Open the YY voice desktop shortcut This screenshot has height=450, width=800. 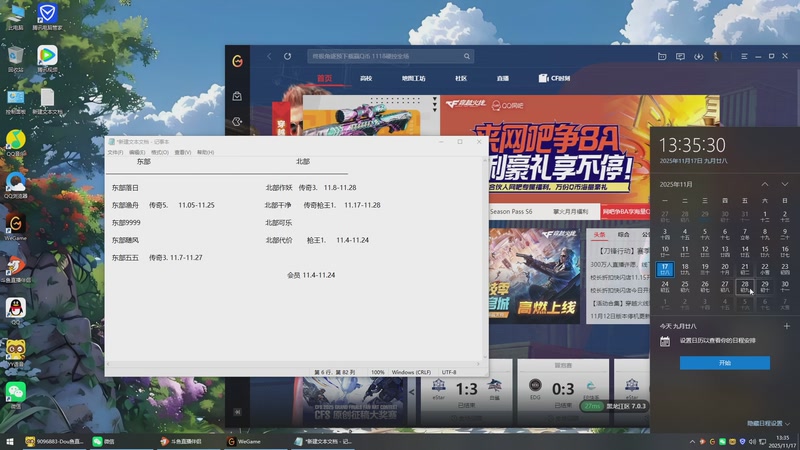click(x=16, y=353)
